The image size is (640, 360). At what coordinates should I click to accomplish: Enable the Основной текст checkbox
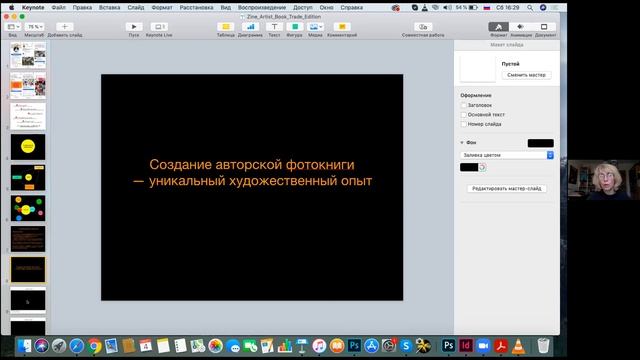(463, 115)
